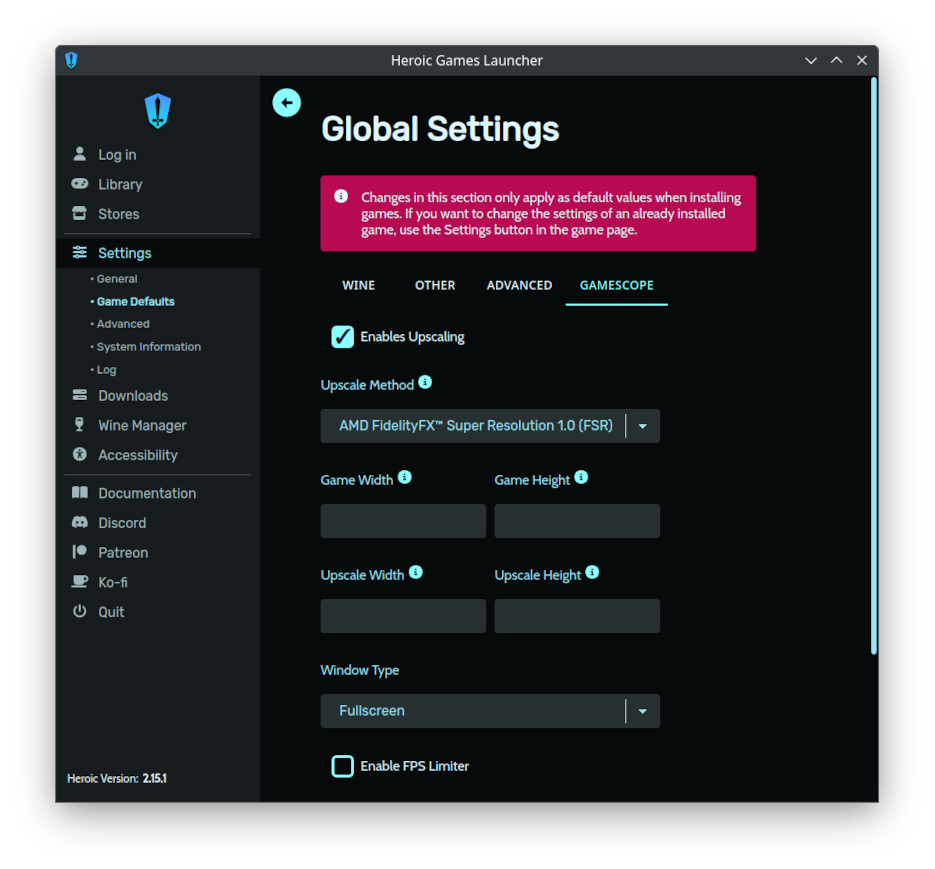935x869 pixels.
Task: Click the back arrow button
Action: 286,103
